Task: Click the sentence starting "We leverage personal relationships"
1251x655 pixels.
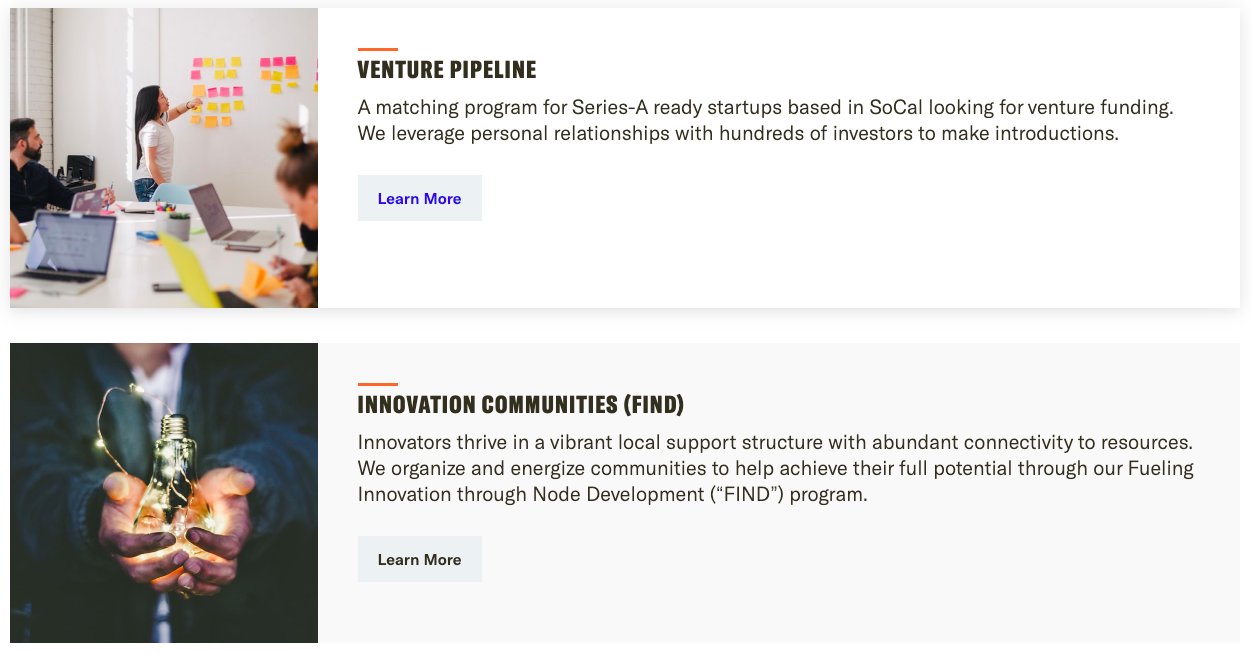Action: (738, 133)
